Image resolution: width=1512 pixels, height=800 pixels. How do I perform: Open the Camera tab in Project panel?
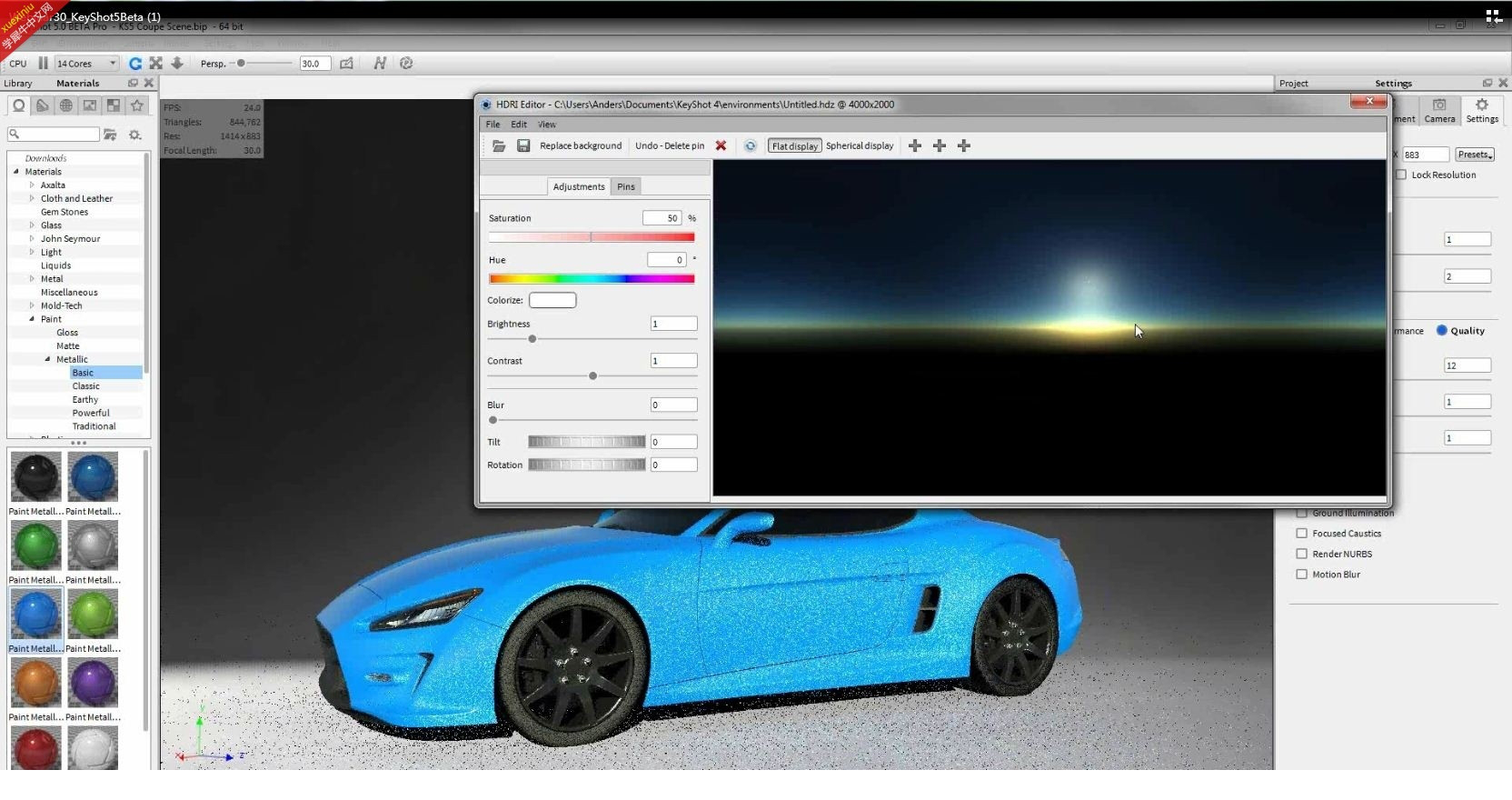(x=1439, y=111)
